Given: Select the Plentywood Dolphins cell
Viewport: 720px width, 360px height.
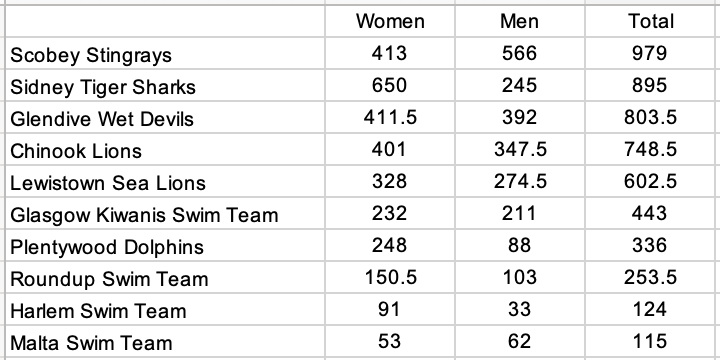Looking at the screenshot, I should [x=165, y=246].
